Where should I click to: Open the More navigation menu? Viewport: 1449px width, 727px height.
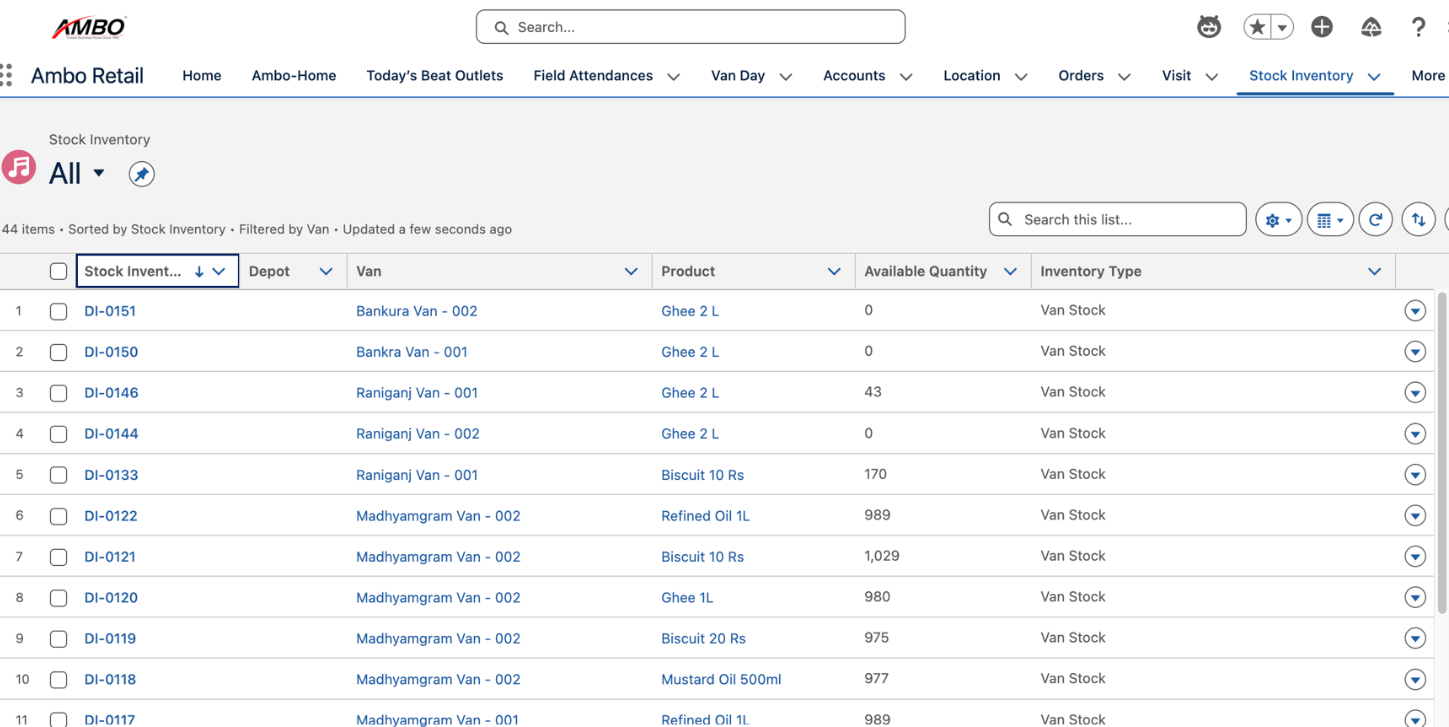pos(1428,75)
